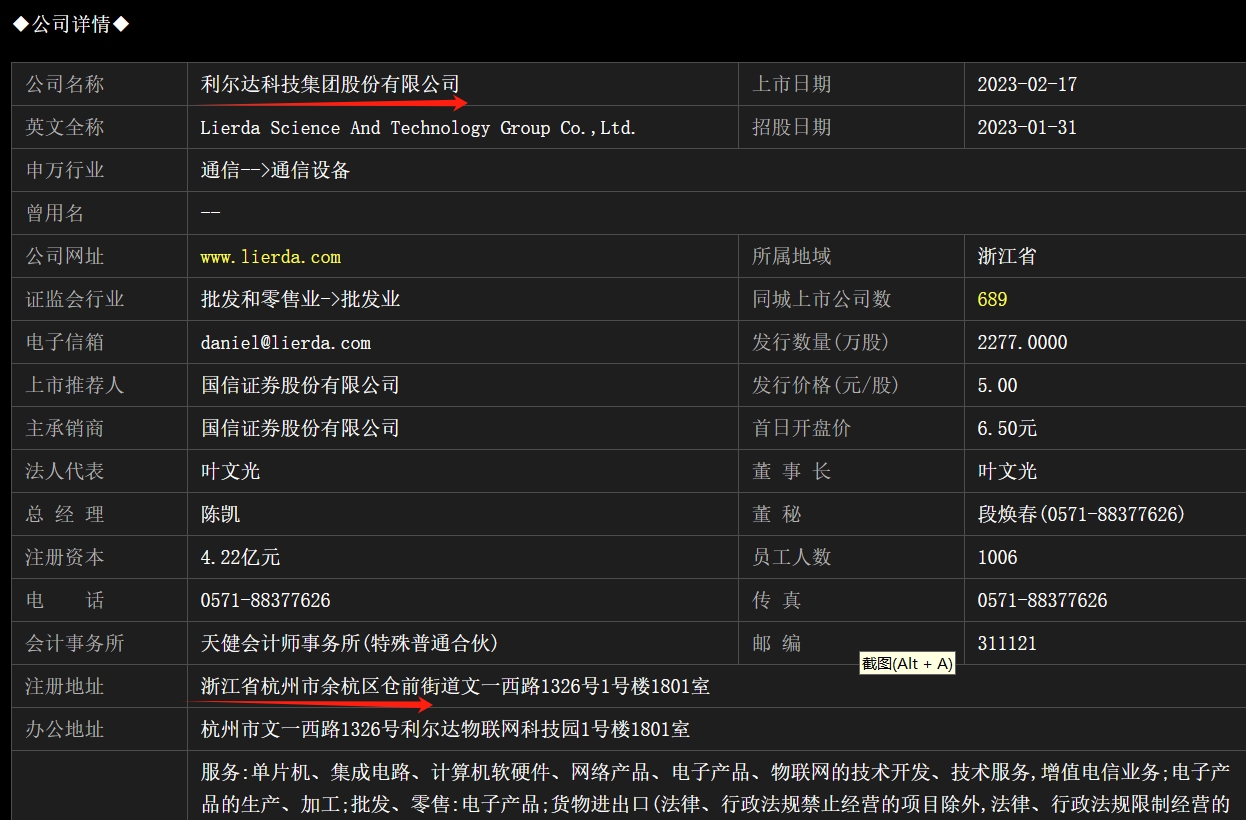This screenshot has width=1246, height=820.
Task: Click the 曾用名 label
Action: (55, 214)
